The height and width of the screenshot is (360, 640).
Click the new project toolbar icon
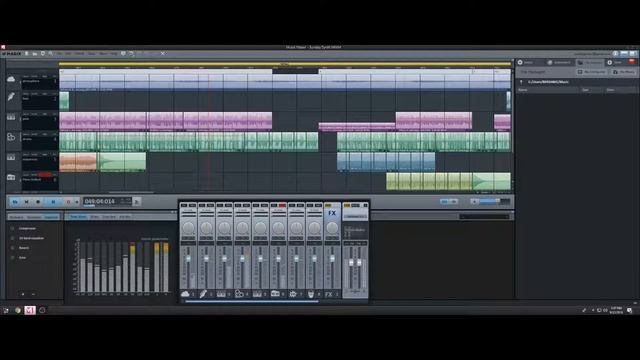[27, 53]
